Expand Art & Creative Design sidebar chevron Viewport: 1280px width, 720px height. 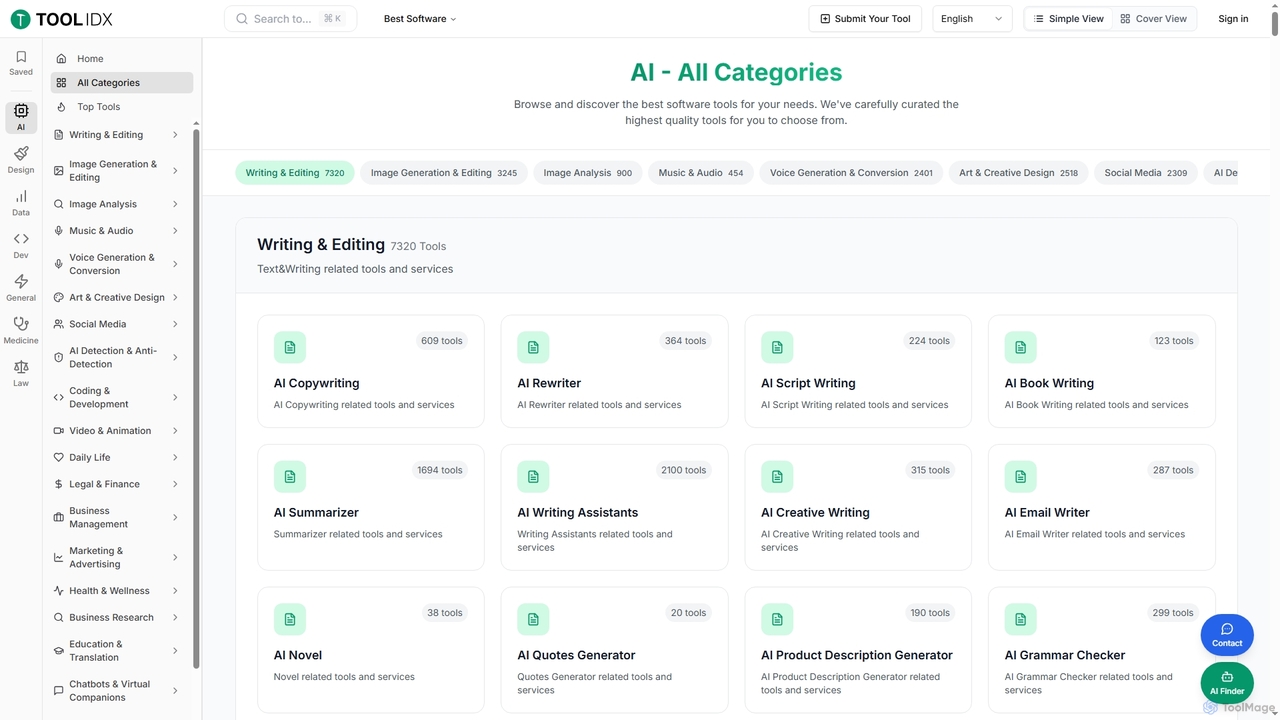pyautogui.click(x=175, y=297)
